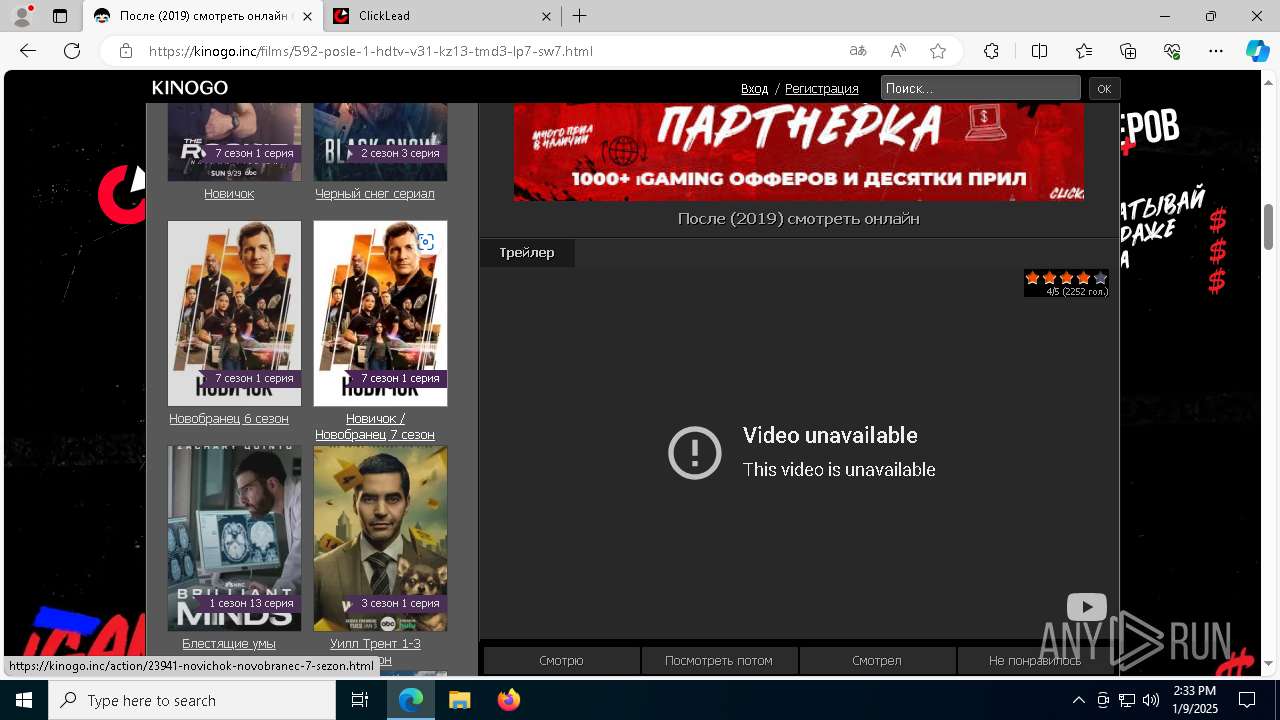Open the Новичок title link
The height and width of the screenshot is (720, 1280).
[229, 194]
